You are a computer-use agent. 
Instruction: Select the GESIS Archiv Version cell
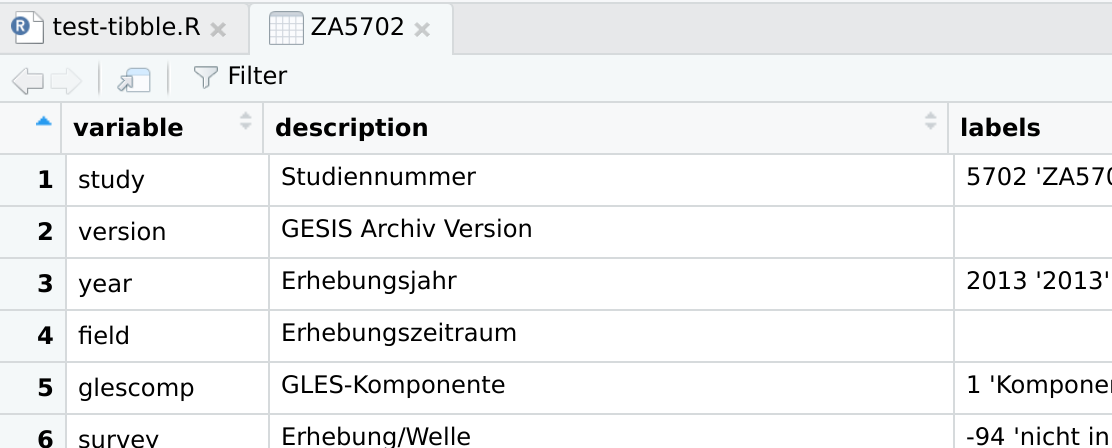pyautogui.click(x=406, y=230)
